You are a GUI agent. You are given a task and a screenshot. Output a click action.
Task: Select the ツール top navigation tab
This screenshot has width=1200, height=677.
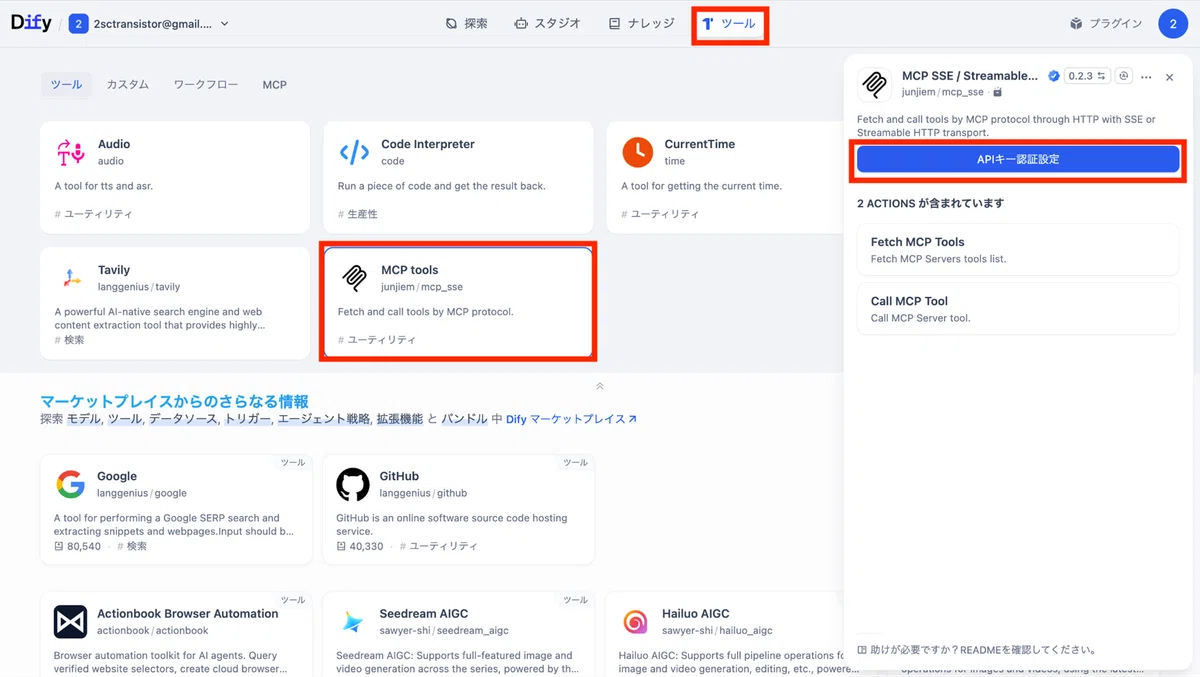(729, 23)
